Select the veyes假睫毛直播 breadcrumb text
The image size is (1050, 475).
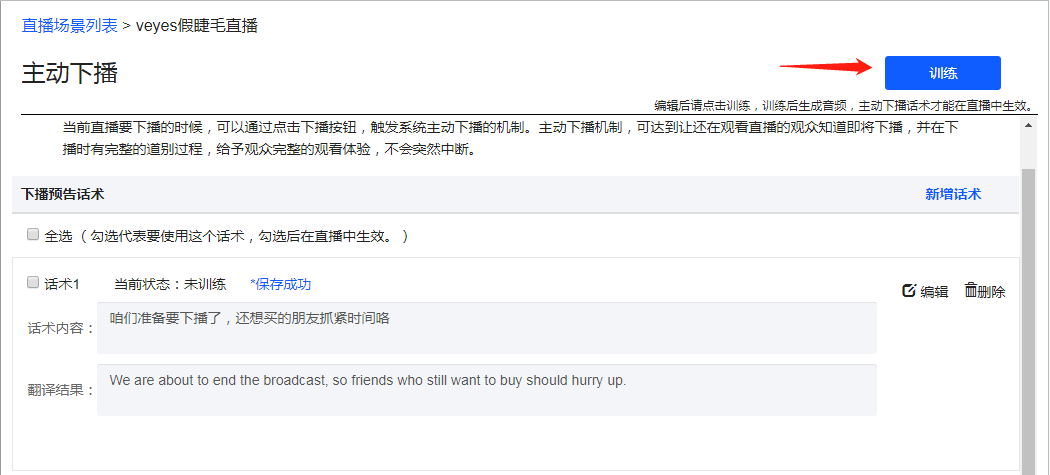[x=197, y=26]
